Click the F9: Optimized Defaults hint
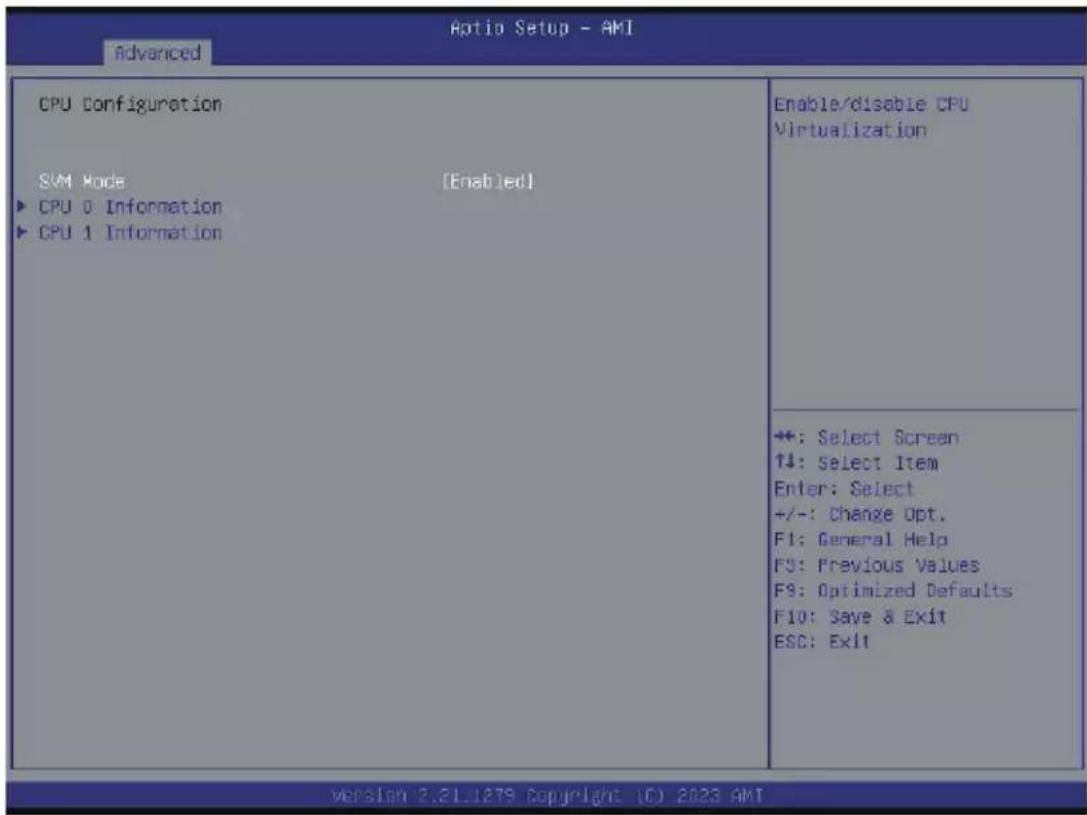The image size is (1087, 815). 893,590
